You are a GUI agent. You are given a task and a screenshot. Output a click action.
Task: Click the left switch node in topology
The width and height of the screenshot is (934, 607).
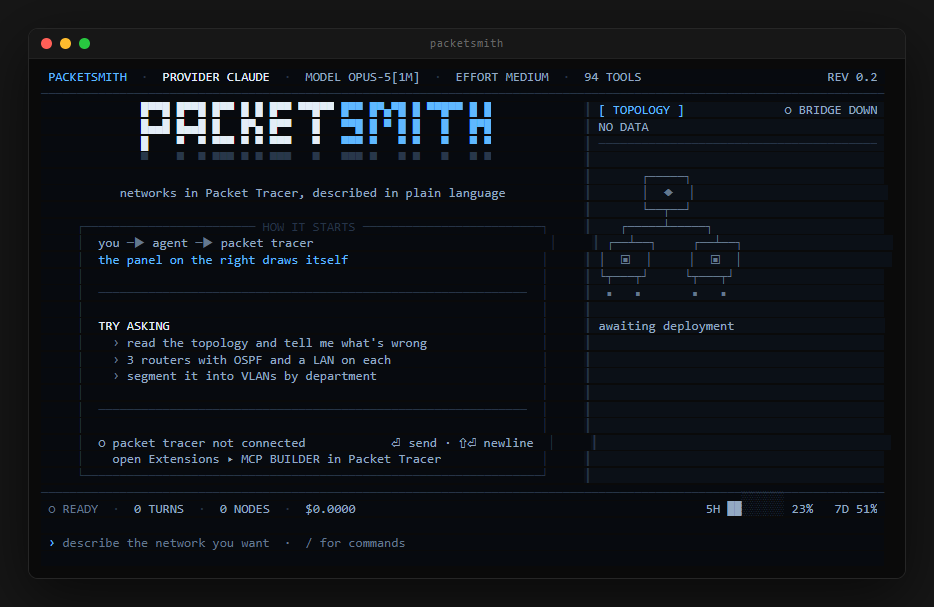(625, 259)
